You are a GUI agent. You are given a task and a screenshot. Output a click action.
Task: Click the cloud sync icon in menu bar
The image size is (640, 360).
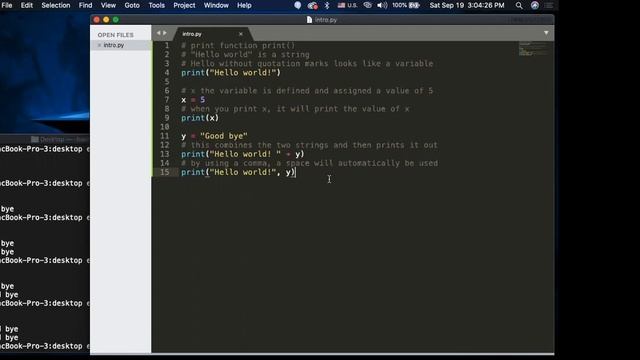point(313,5)
